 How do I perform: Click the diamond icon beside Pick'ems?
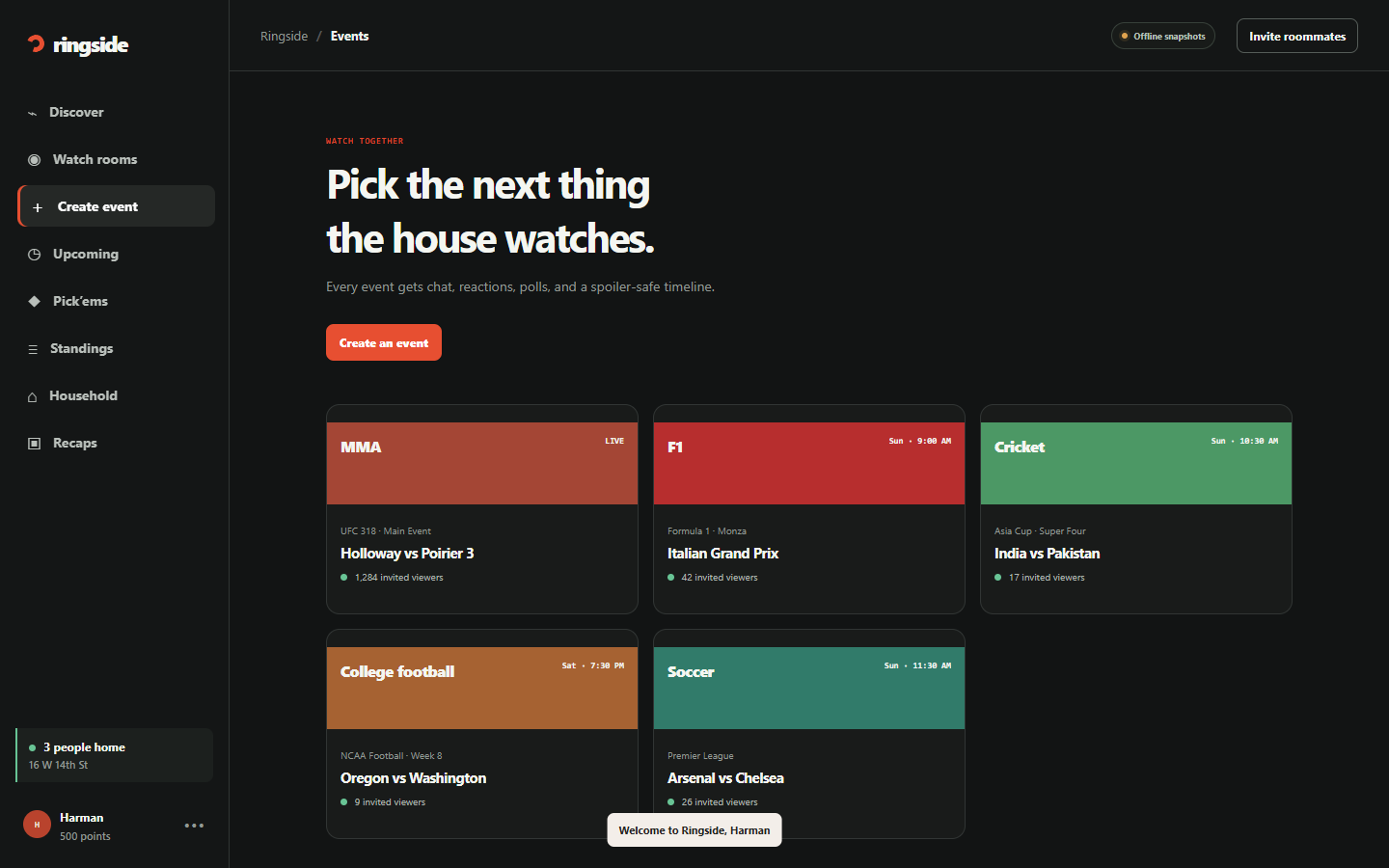pos(34,302)
